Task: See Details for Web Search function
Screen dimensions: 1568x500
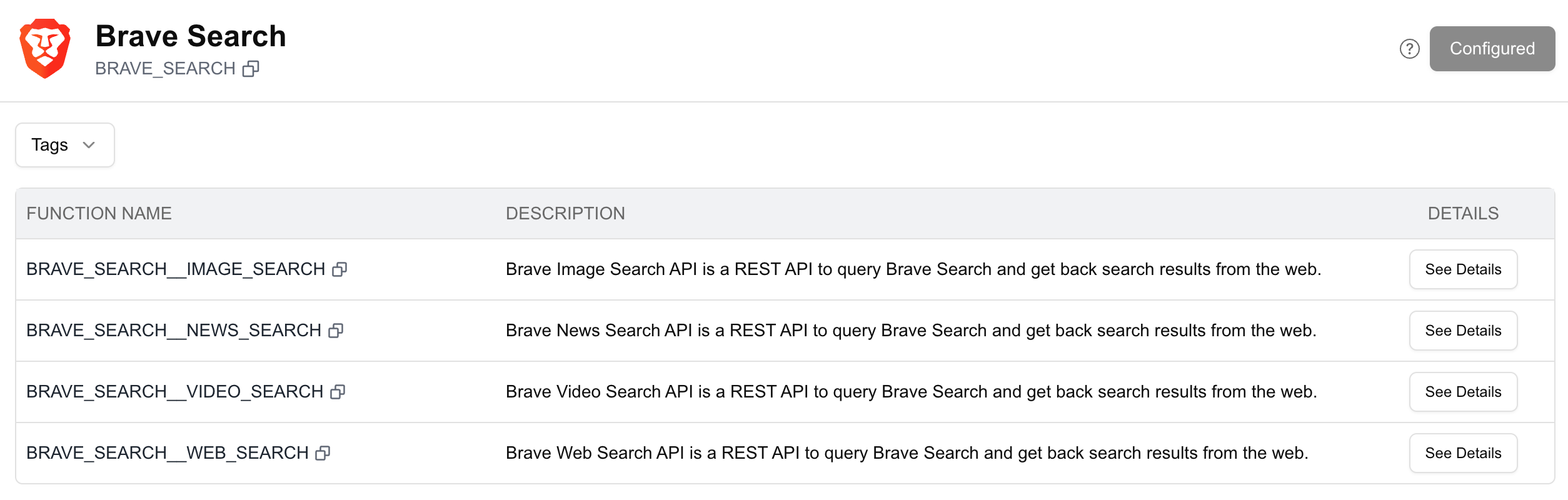Action: pos(1463,453)
